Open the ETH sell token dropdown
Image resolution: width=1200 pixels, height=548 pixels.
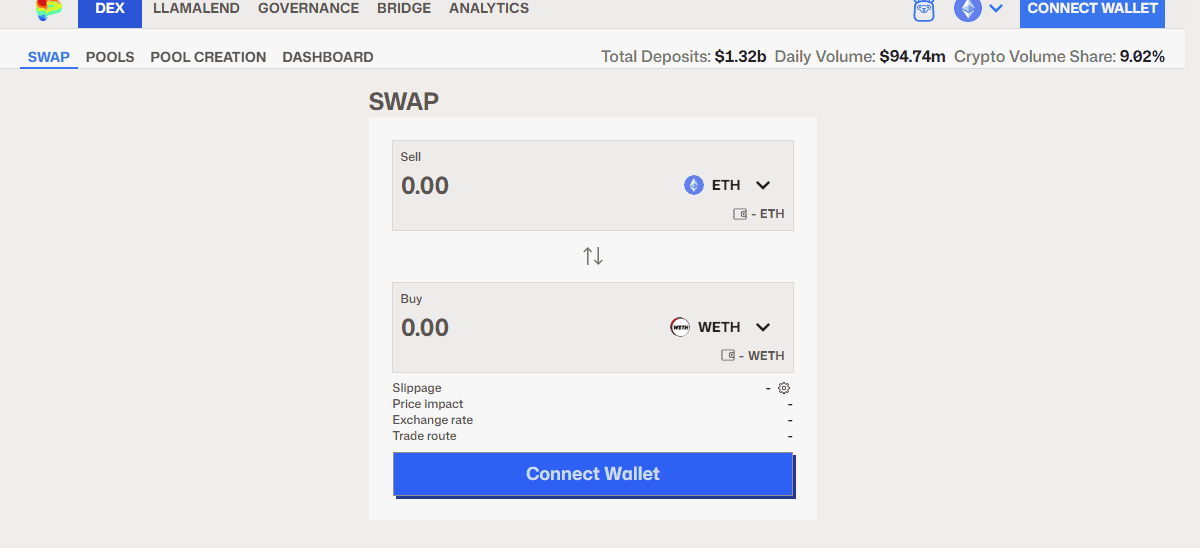pos(728,185)
